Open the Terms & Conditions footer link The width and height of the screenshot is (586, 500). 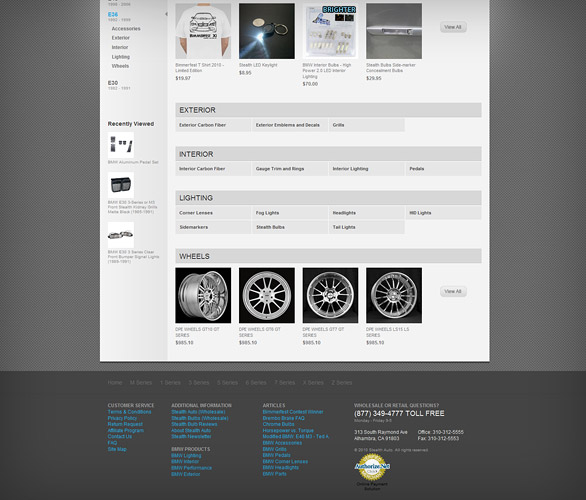129,412
